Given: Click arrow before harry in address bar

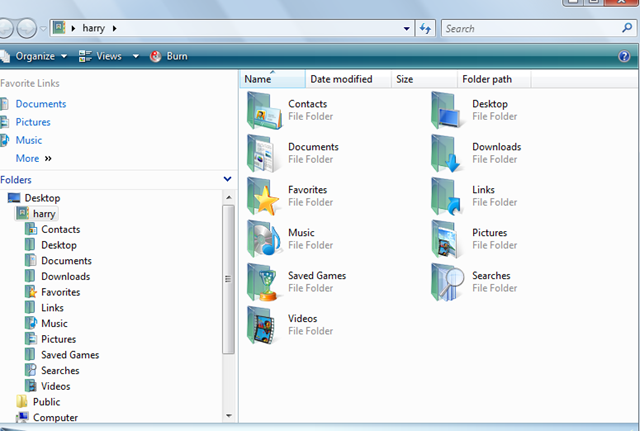Looking at the screenshot, I should coord(73,28).
